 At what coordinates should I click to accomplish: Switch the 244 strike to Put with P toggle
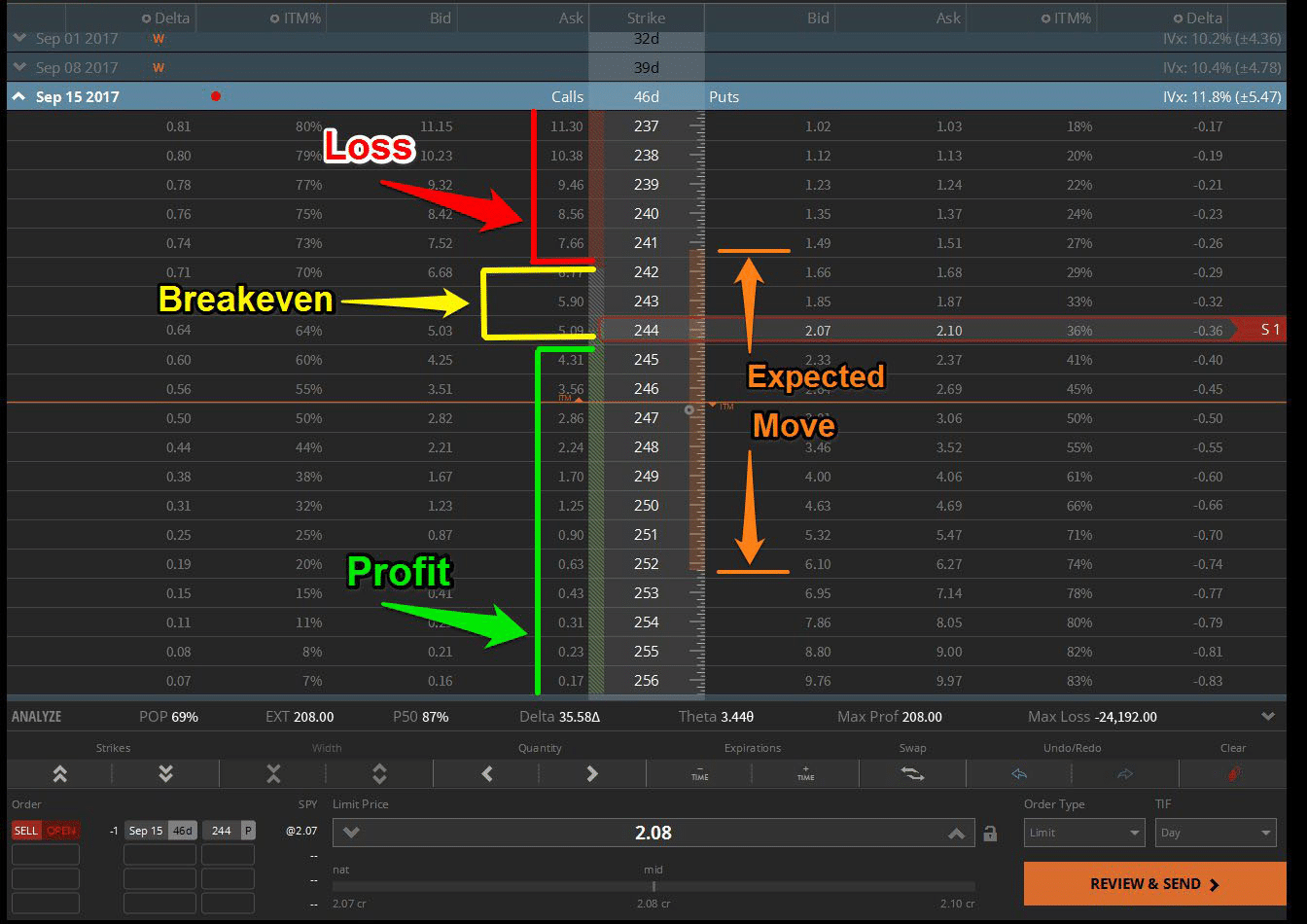point(246,830)
